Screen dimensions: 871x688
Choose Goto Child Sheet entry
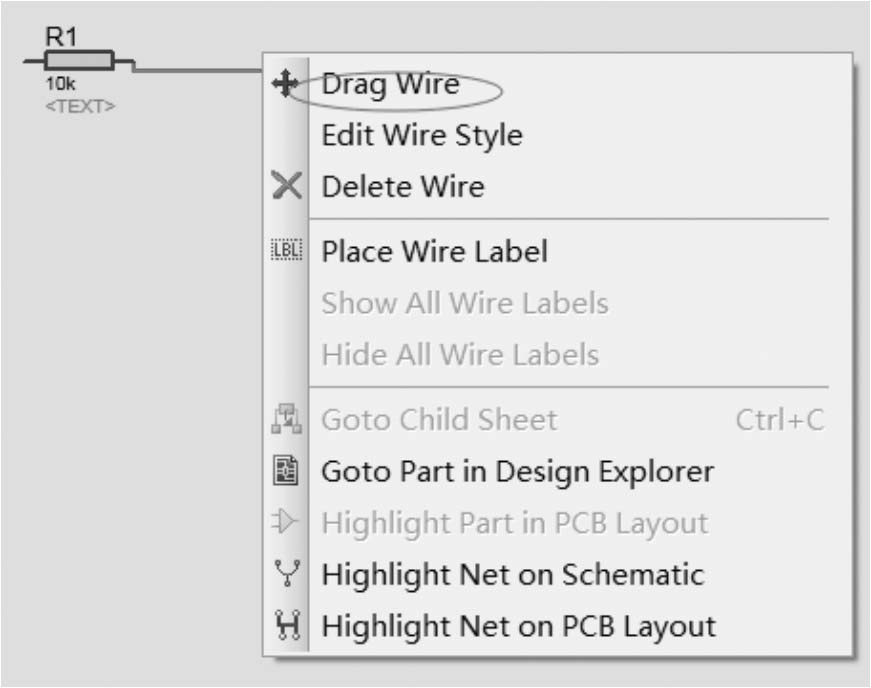438,421
